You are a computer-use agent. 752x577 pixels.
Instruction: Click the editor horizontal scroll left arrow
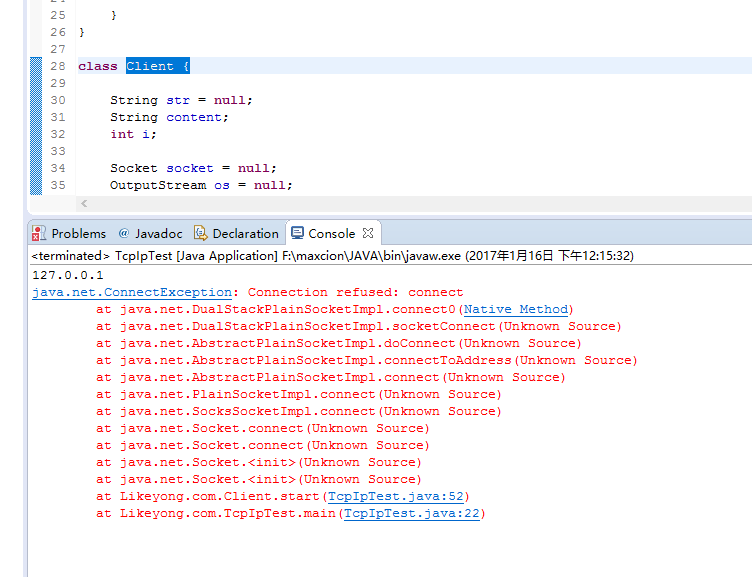84,203
